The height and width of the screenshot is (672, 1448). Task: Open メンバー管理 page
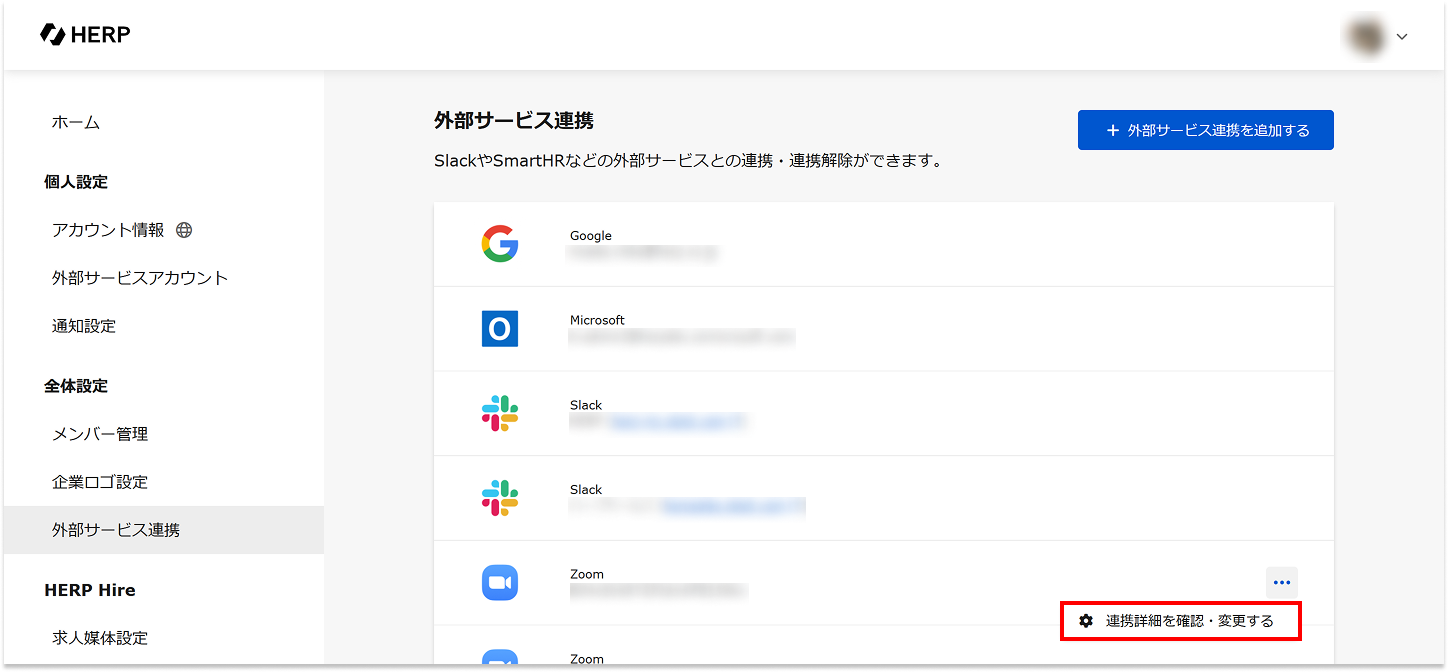pos(100,434)
